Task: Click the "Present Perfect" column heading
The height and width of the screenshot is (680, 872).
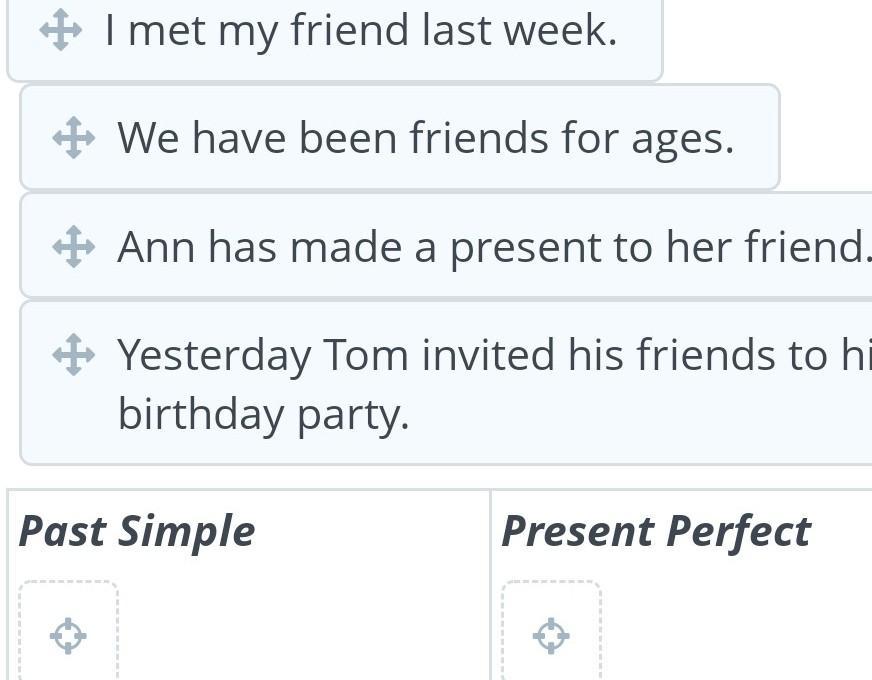Action: click(655, 531)
